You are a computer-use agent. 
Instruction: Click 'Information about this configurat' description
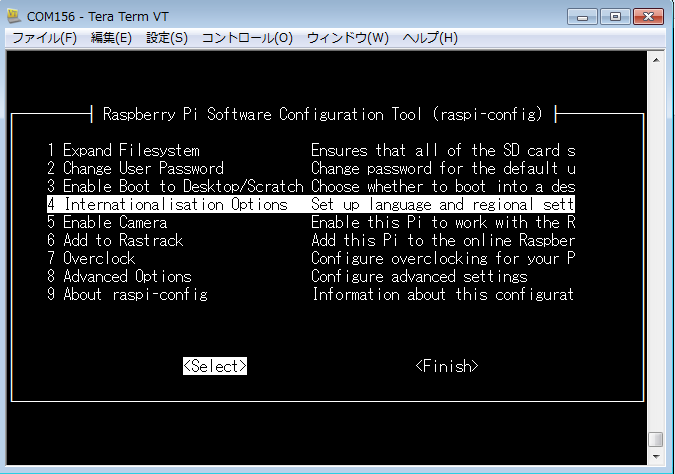[x=443, y=294]
